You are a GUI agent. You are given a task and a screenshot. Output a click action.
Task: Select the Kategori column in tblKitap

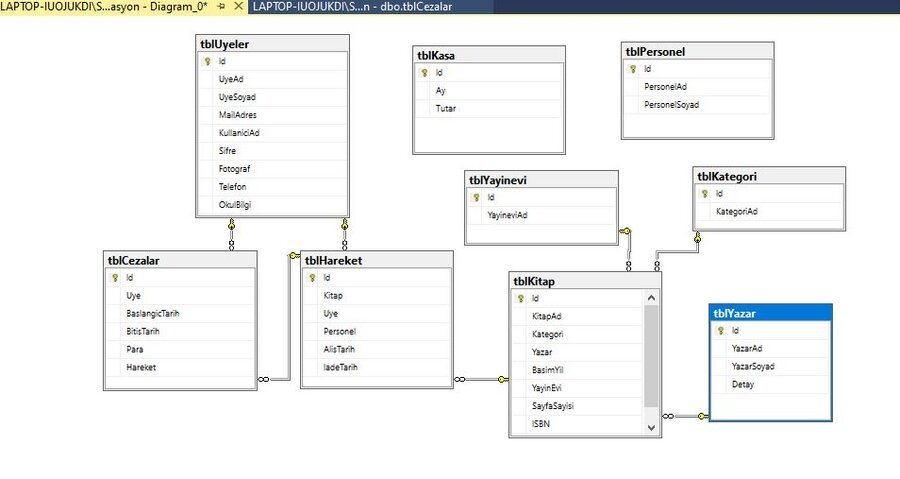pos(578,334)
